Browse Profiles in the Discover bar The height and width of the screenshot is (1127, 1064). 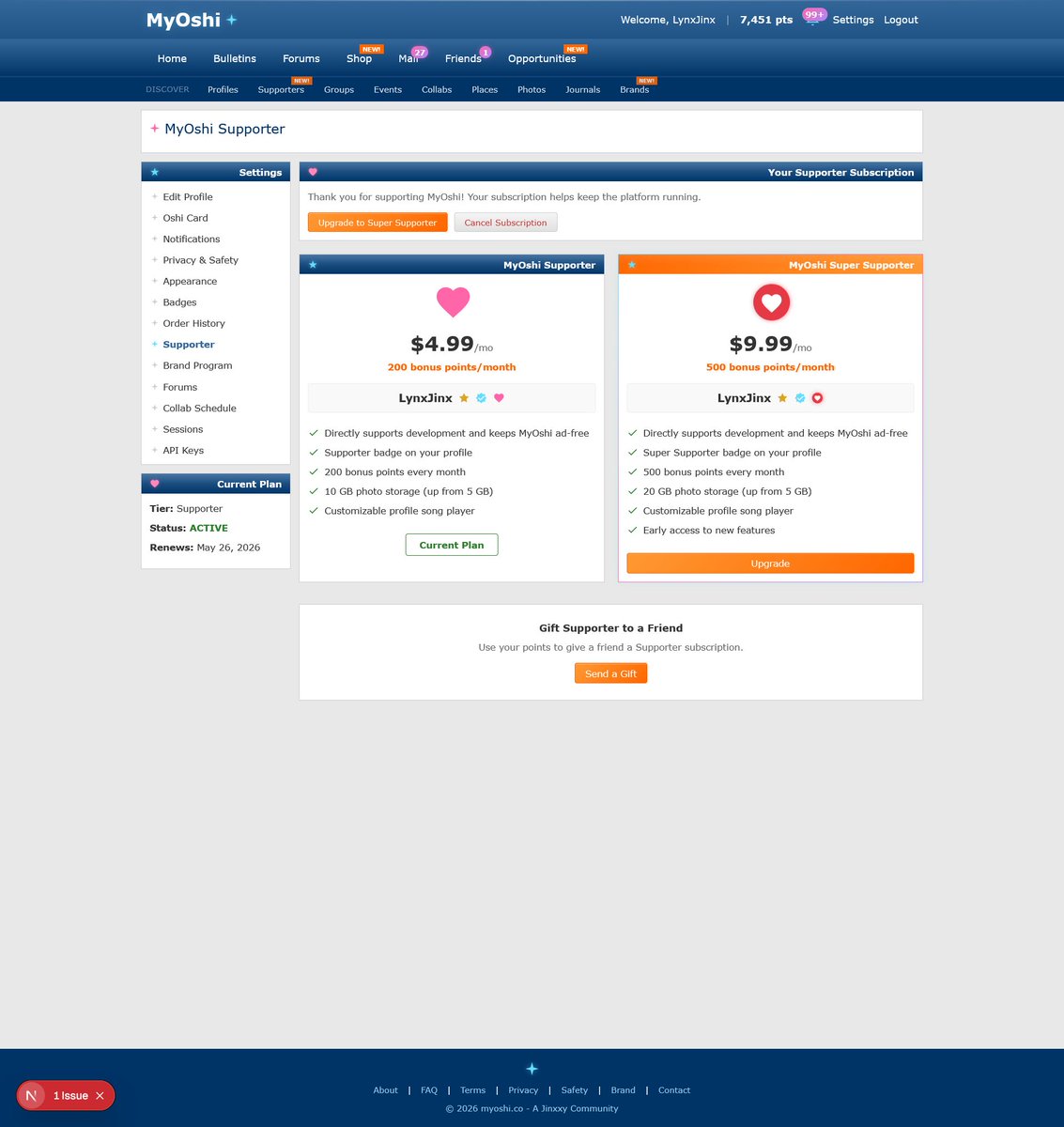tap(223, 89)
